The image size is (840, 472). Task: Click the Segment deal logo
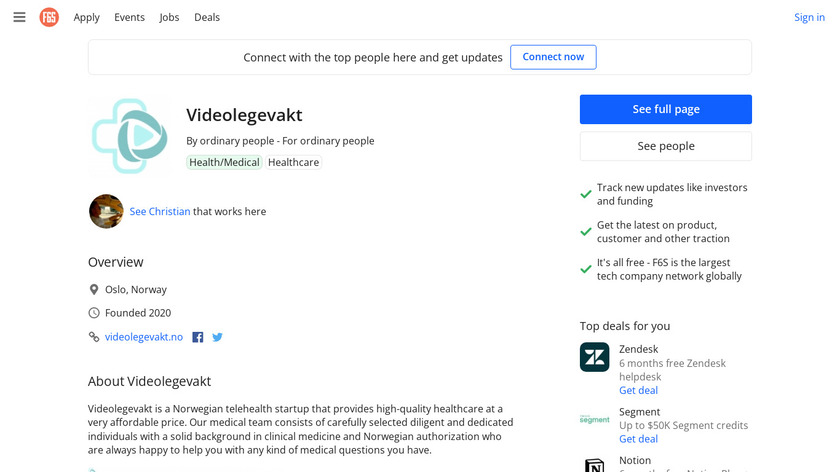(x=595, y=419)
